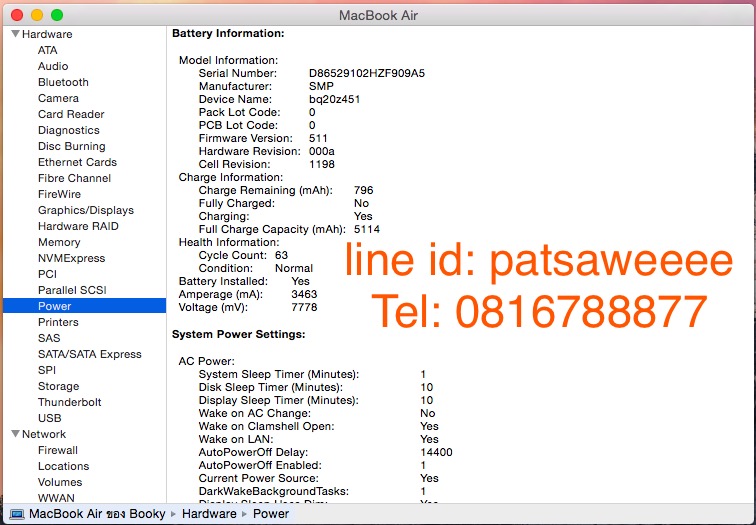The image size is (756, 525).
Task: Click the Full Charge Capacity value 5114
Action: pyautogui.click(x=367, y=229)
